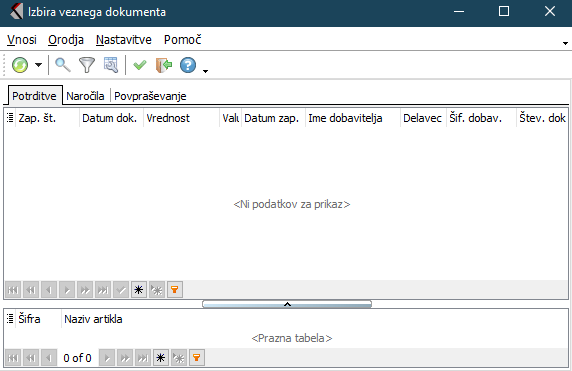Viewport: 572px width, 371px height.
Task: Sort by Zap. št. column header
Action: pyautogui.click(x=47, y=118)
